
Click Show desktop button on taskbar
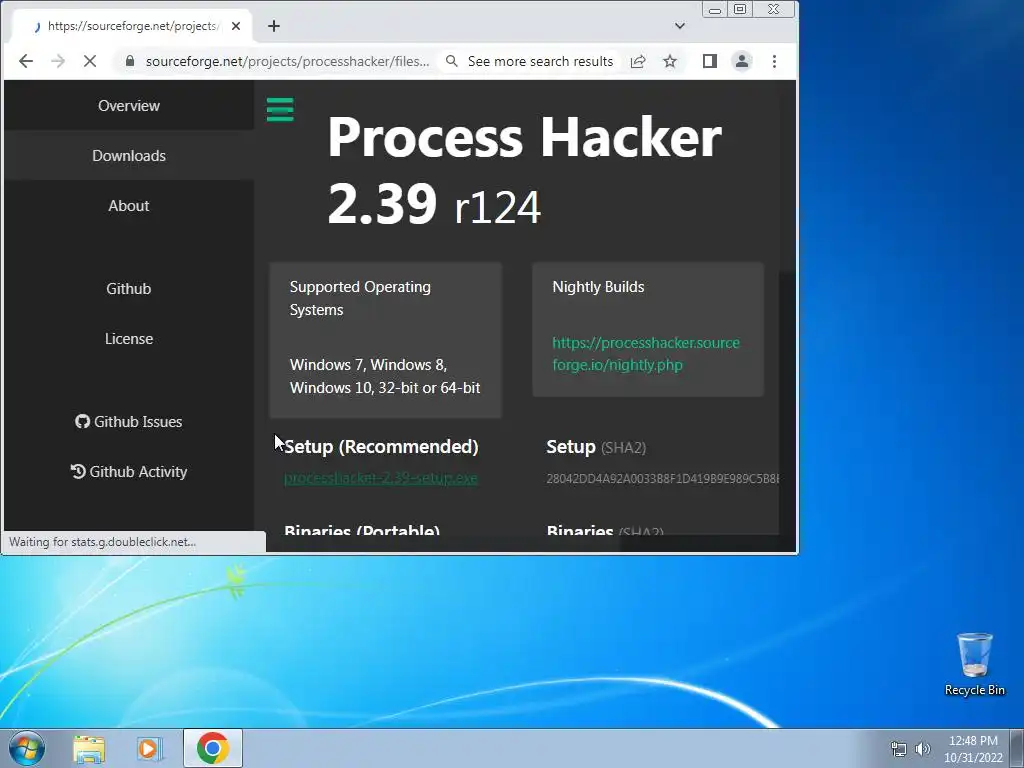[1017, 748]
